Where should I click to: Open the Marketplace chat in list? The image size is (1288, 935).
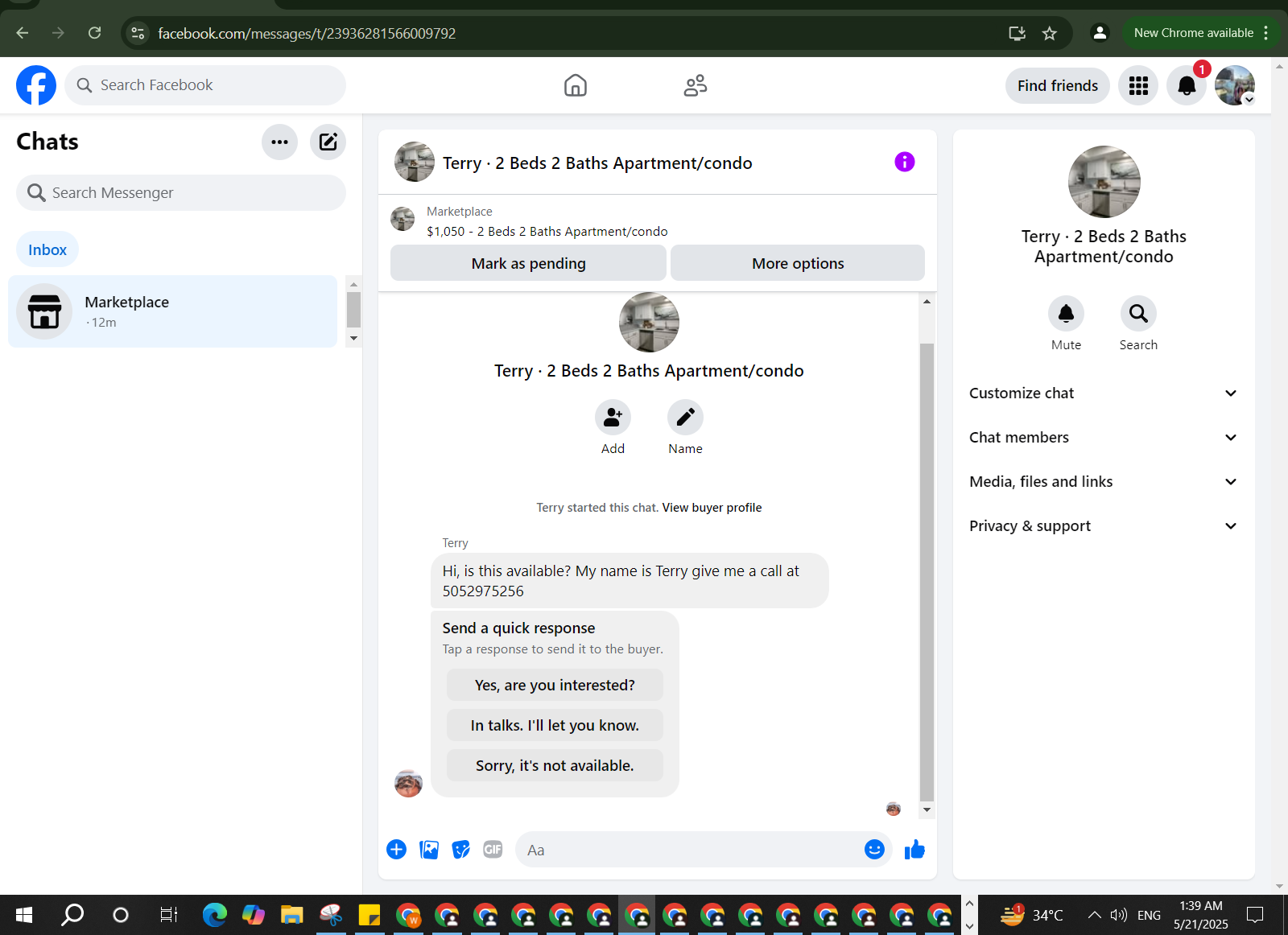point(173,311)
